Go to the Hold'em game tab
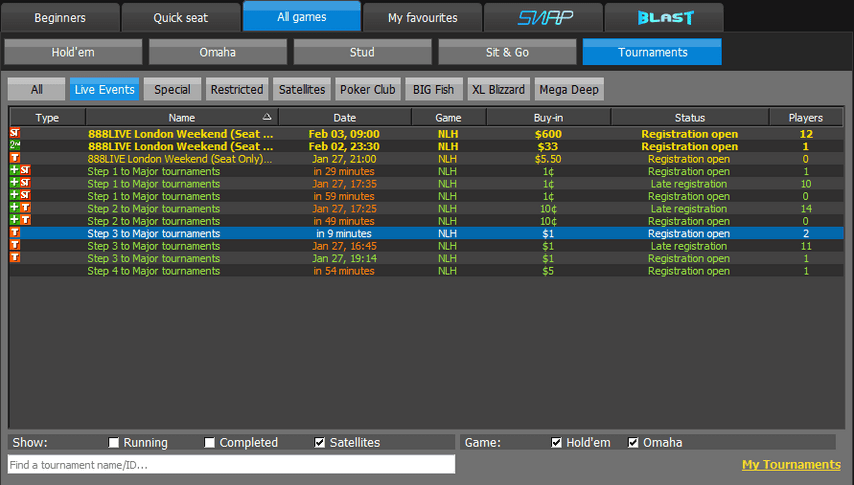 click(x=73, y=52)
